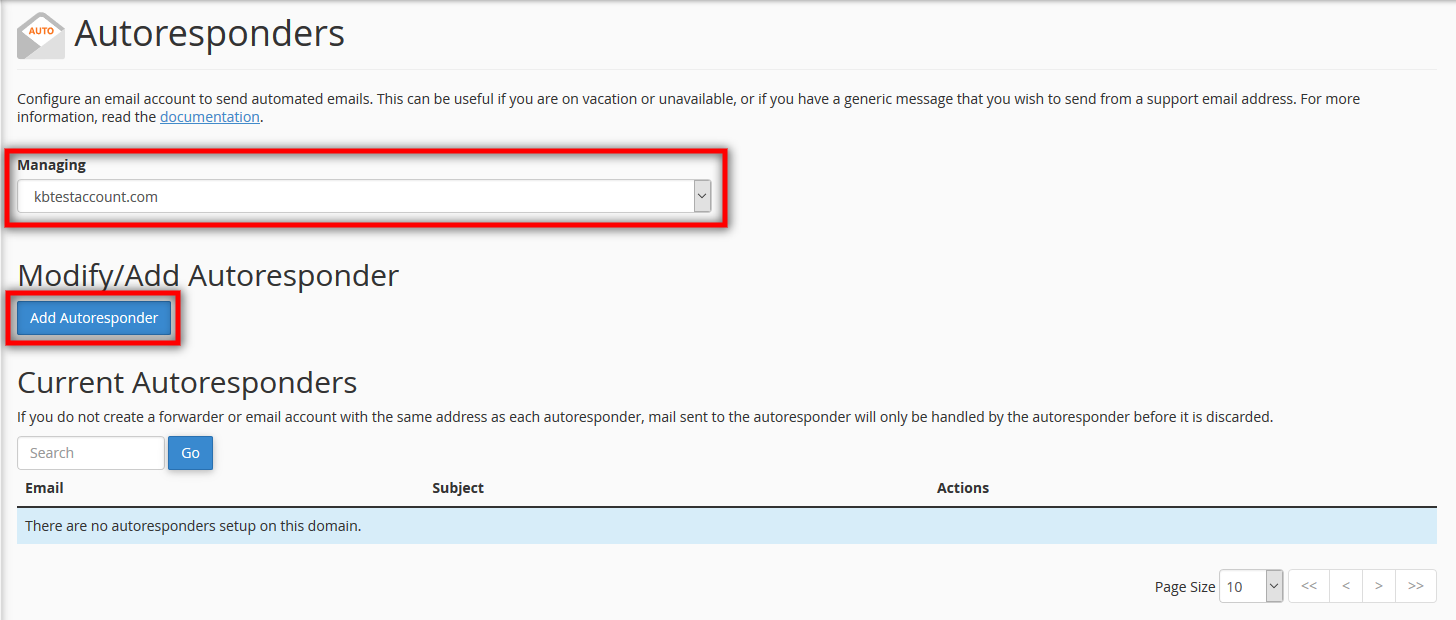Screen dimensions: 1456x620
Task: Go to previous page with < button
Action: click(1346, 586)
